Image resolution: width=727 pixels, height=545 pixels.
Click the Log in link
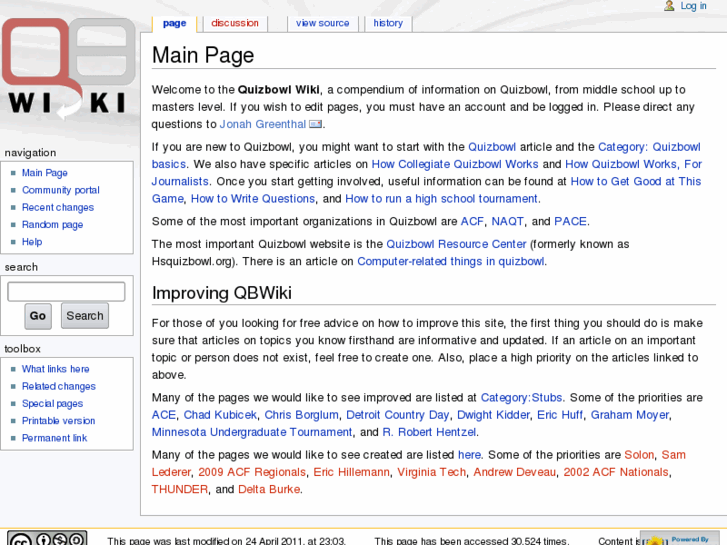click(x=693, y=6)
